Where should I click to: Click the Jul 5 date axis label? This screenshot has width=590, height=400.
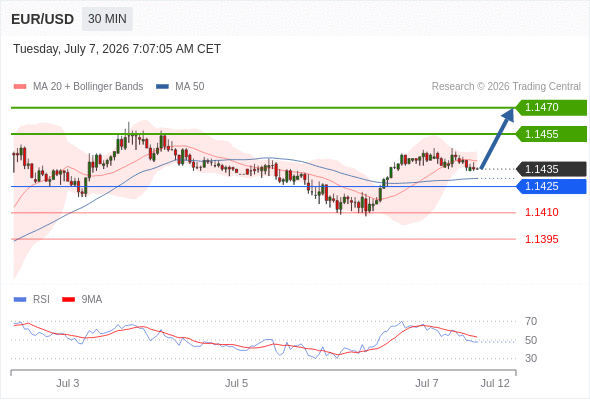tap(236, 383)
